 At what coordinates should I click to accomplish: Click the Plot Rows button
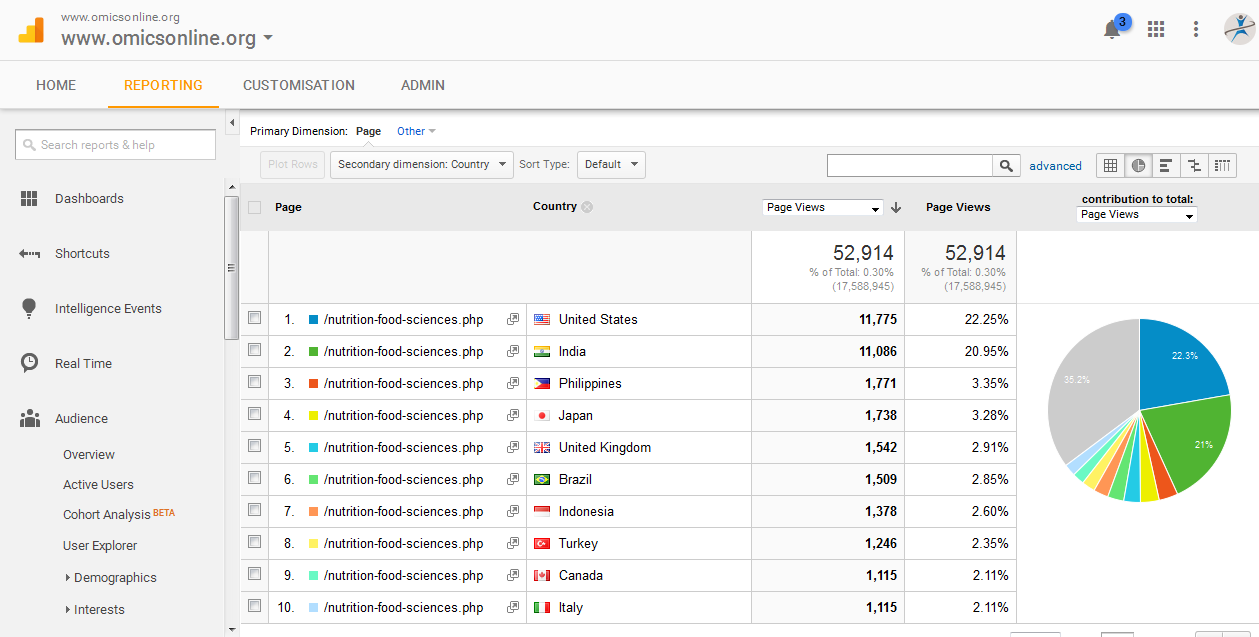292,165
